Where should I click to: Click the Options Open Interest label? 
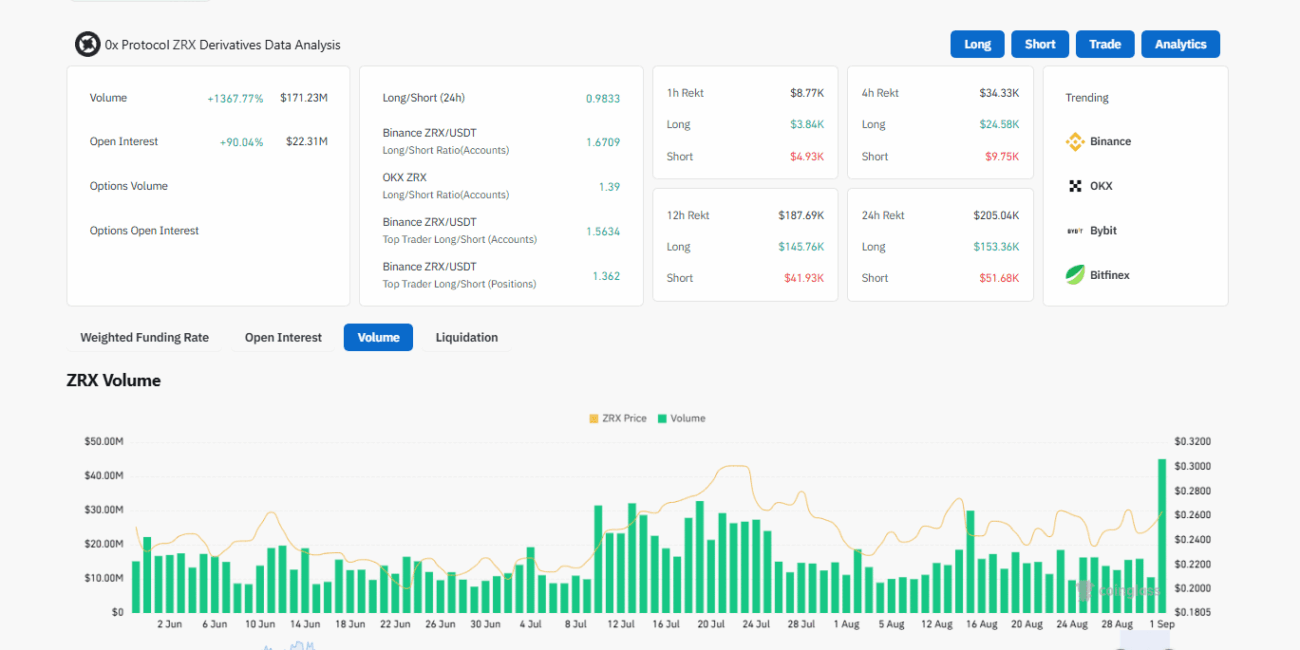144,231
